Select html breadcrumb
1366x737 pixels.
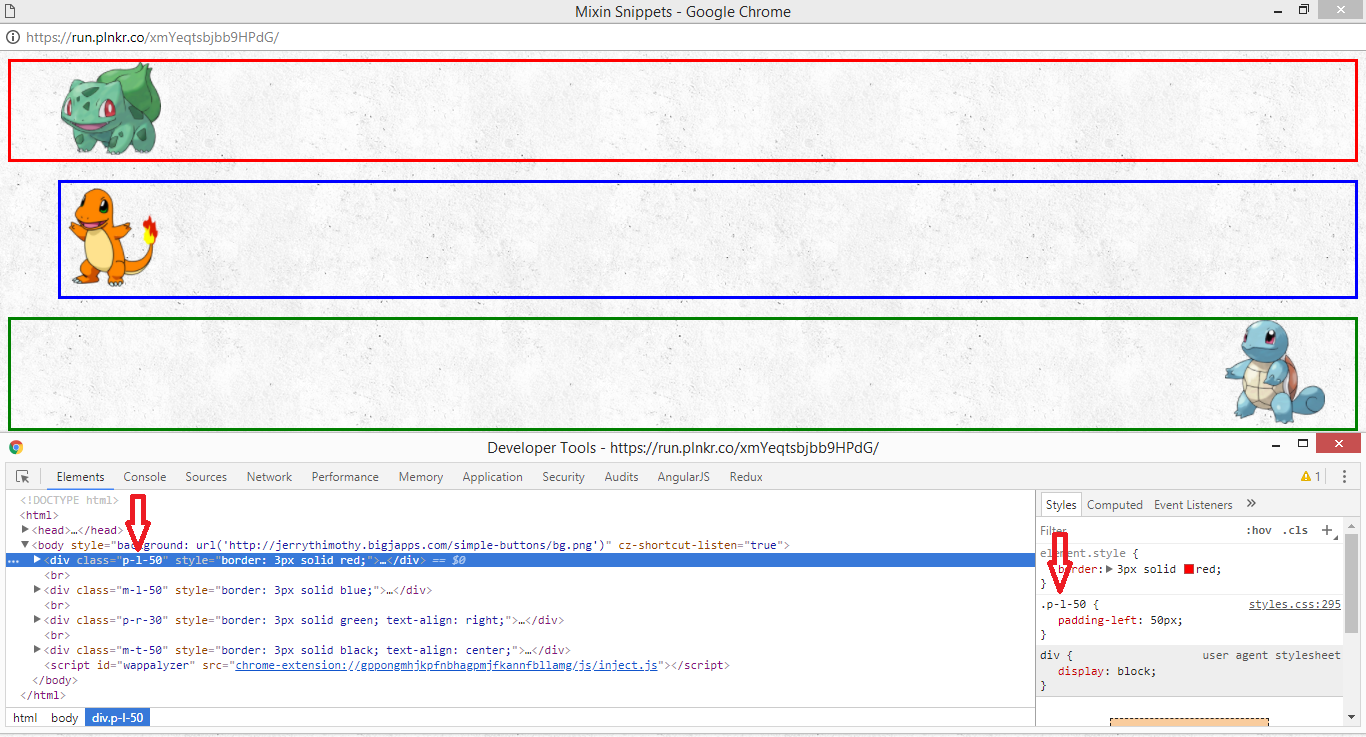25,718
